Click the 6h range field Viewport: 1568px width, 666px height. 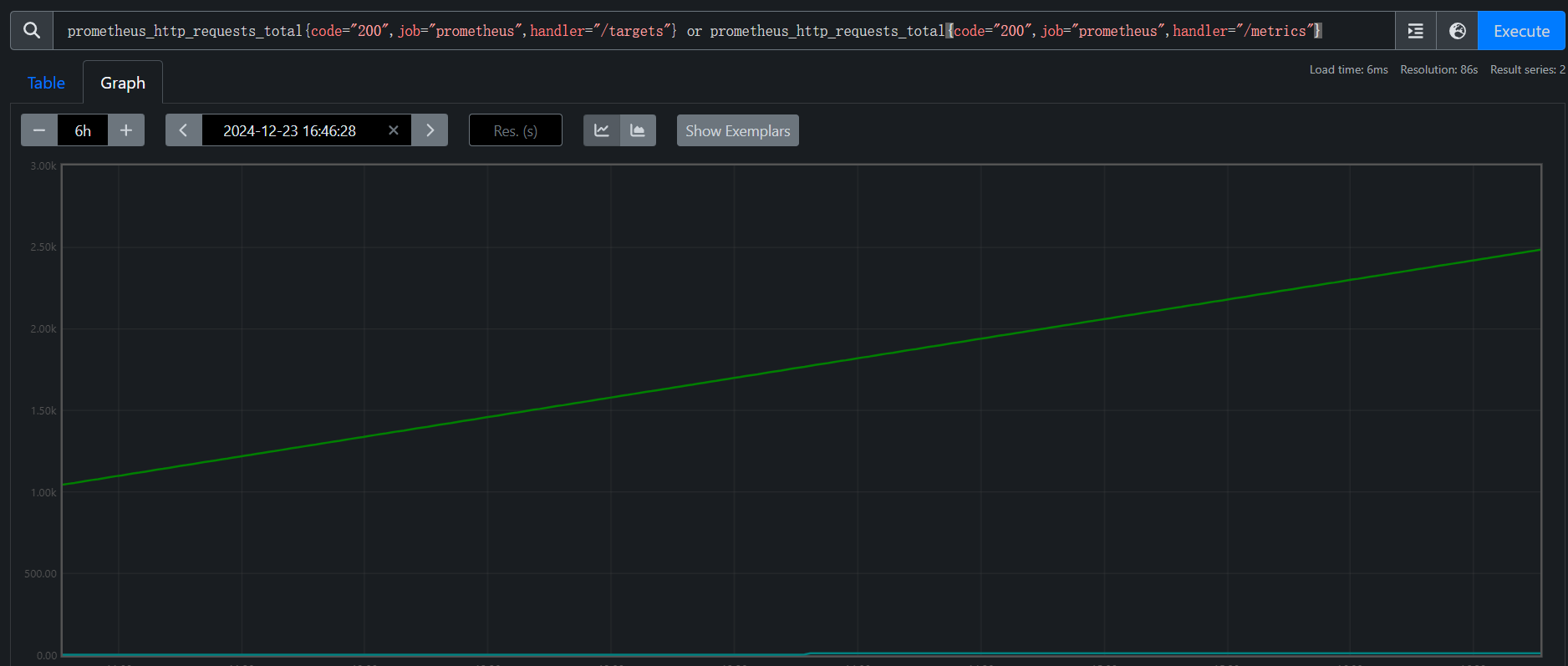tap(83, 130)
